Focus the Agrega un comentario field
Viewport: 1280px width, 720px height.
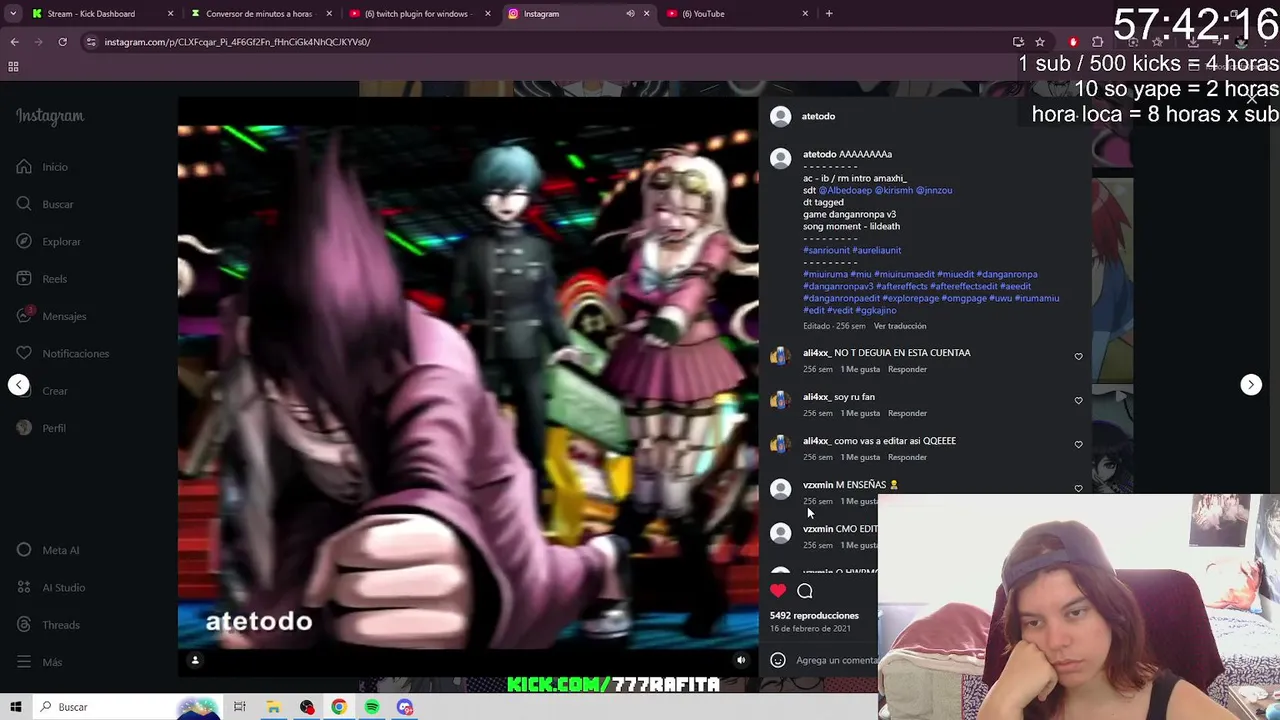pos(836,660)
